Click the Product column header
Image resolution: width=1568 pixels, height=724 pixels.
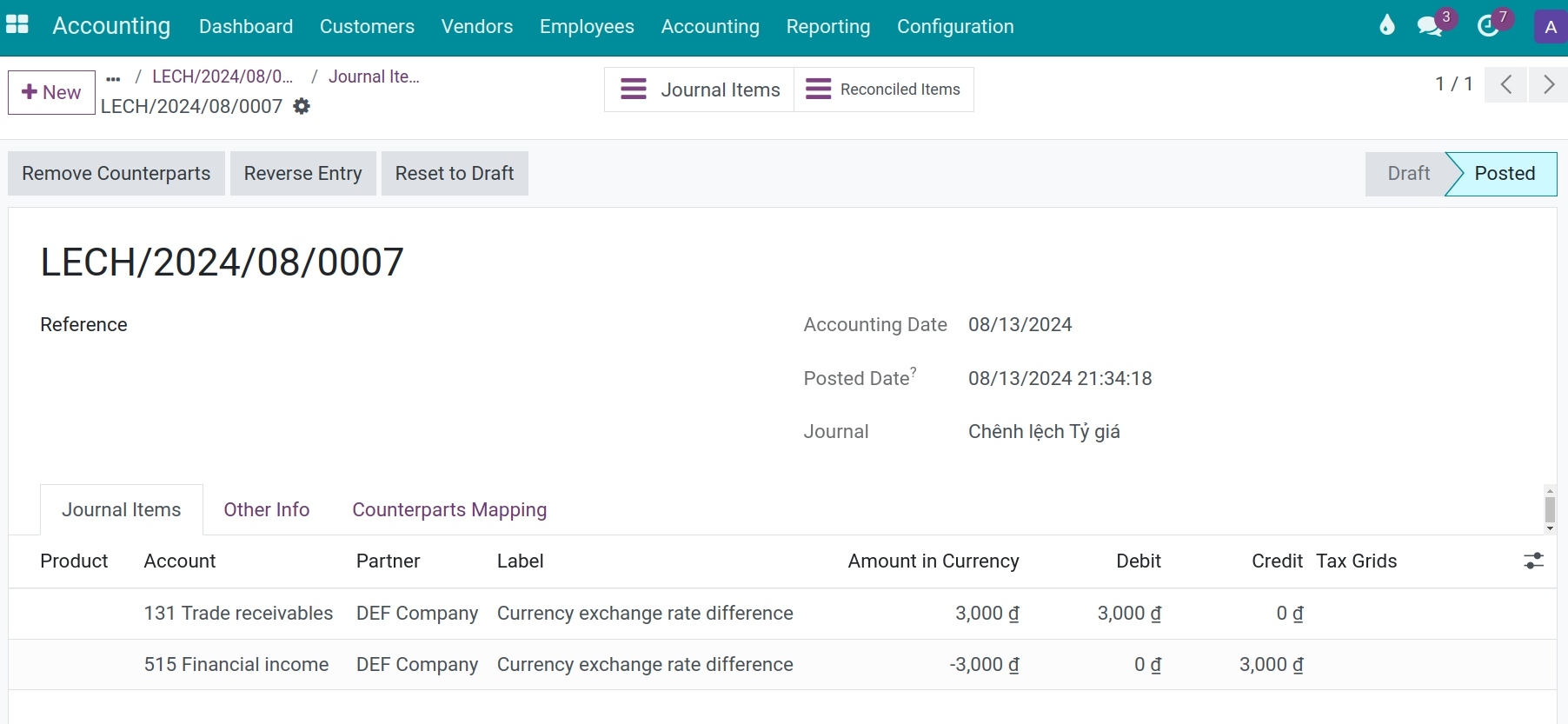(x=74, y=561)
